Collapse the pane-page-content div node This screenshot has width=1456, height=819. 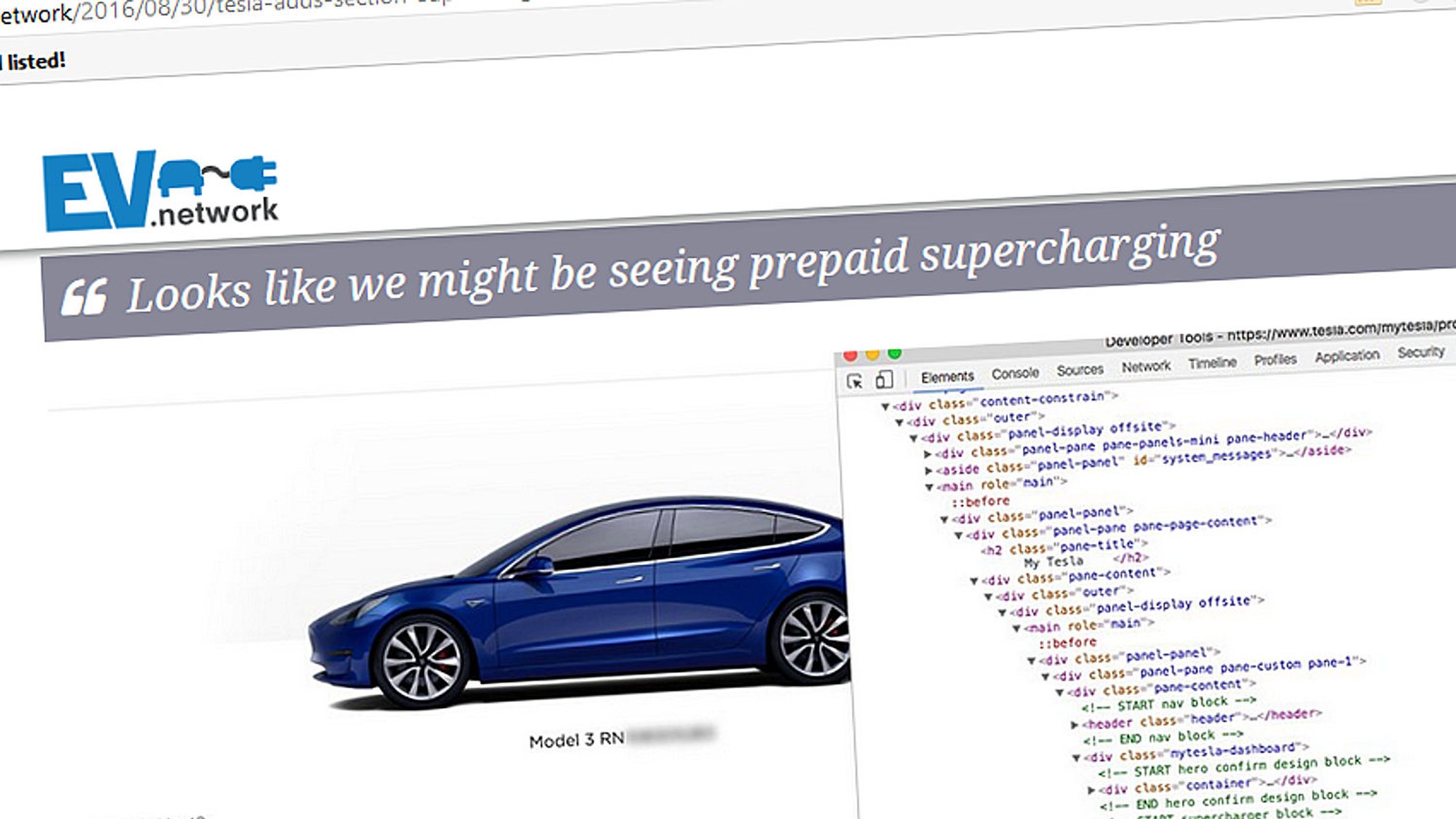pos(958,534)
